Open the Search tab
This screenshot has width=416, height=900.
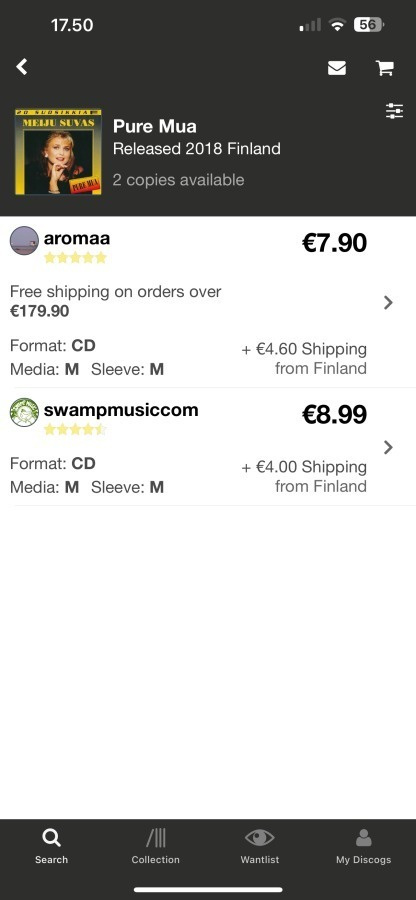(51, 846)
